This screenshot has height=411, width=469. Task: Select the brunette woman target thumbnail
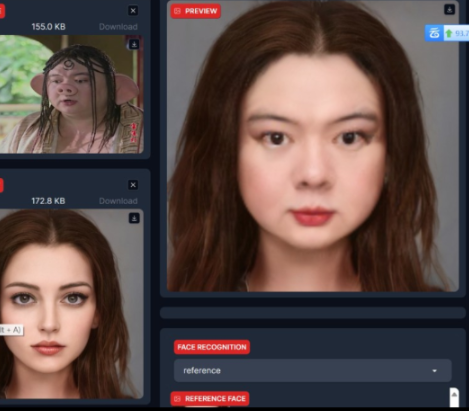[x=71, y=304]
